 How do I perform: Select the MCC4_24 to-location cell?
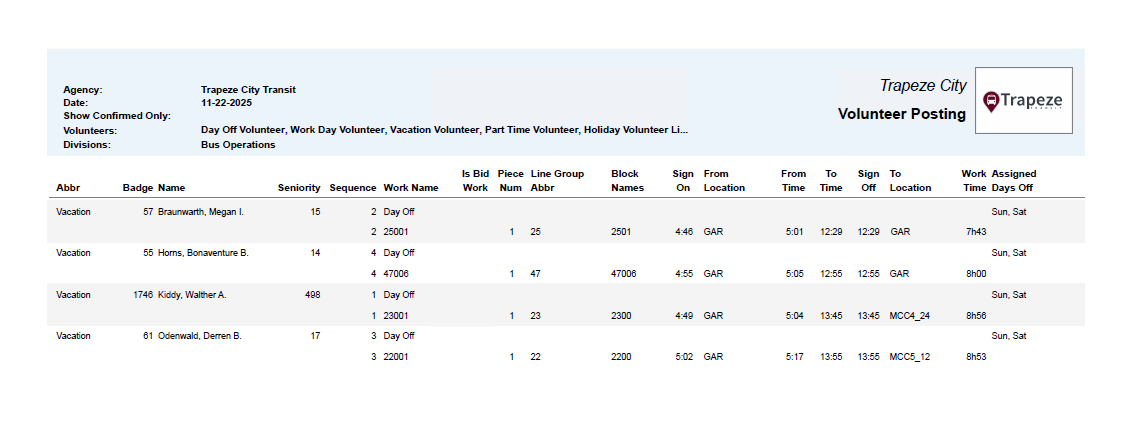[910, 315]
